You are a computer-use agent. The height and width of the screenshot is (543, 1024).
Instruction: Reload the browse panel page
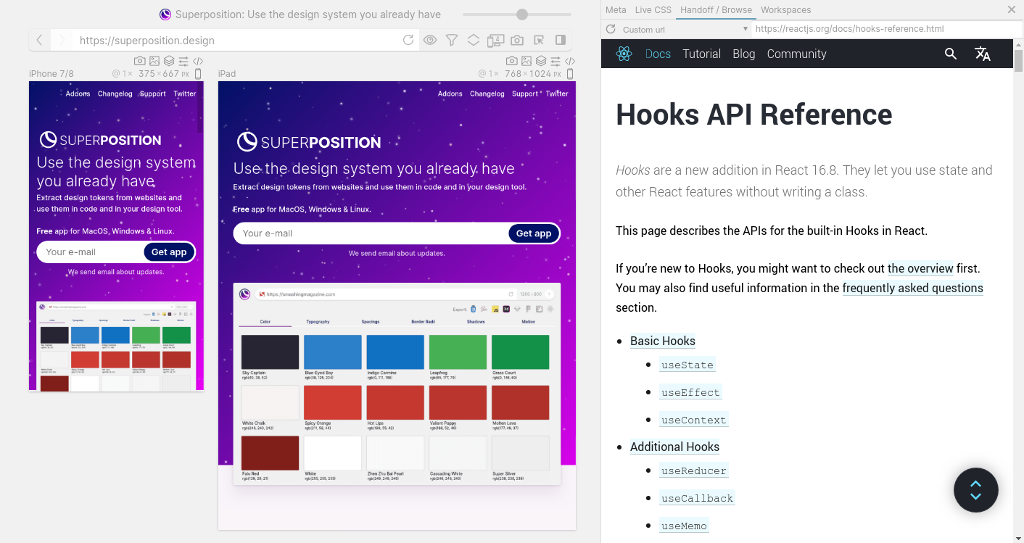611,29
